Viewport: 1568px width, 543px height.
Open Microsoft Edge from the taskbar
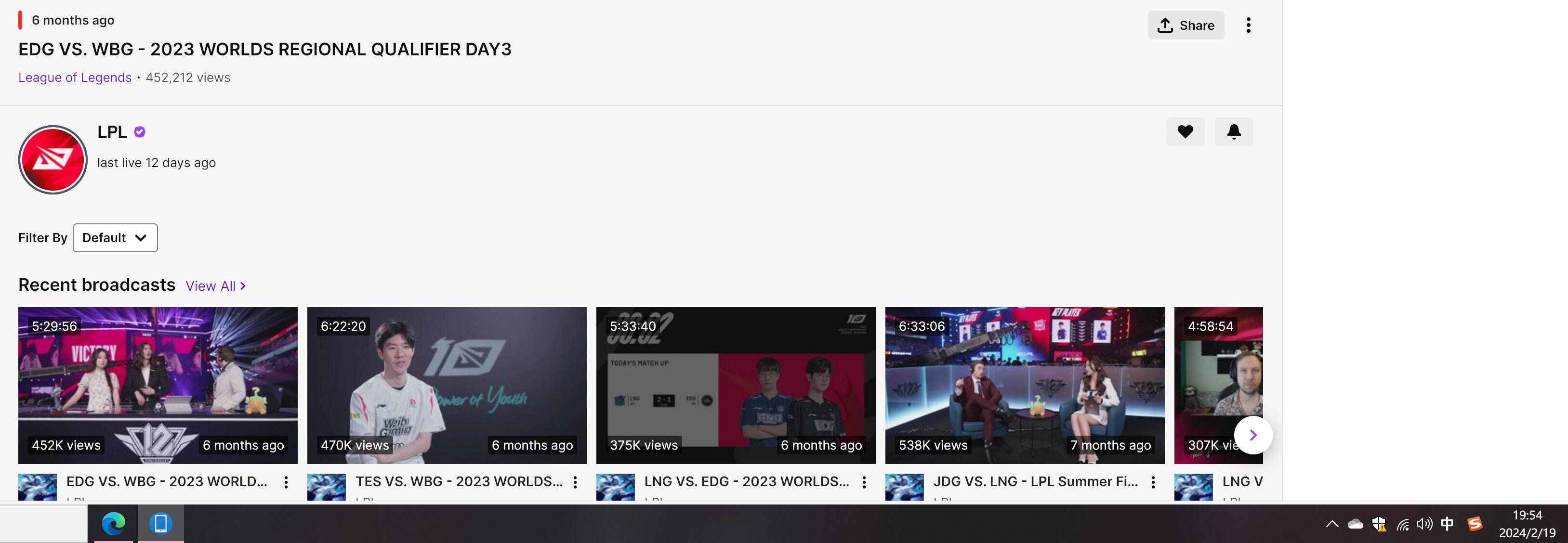[x=113, y=524]
